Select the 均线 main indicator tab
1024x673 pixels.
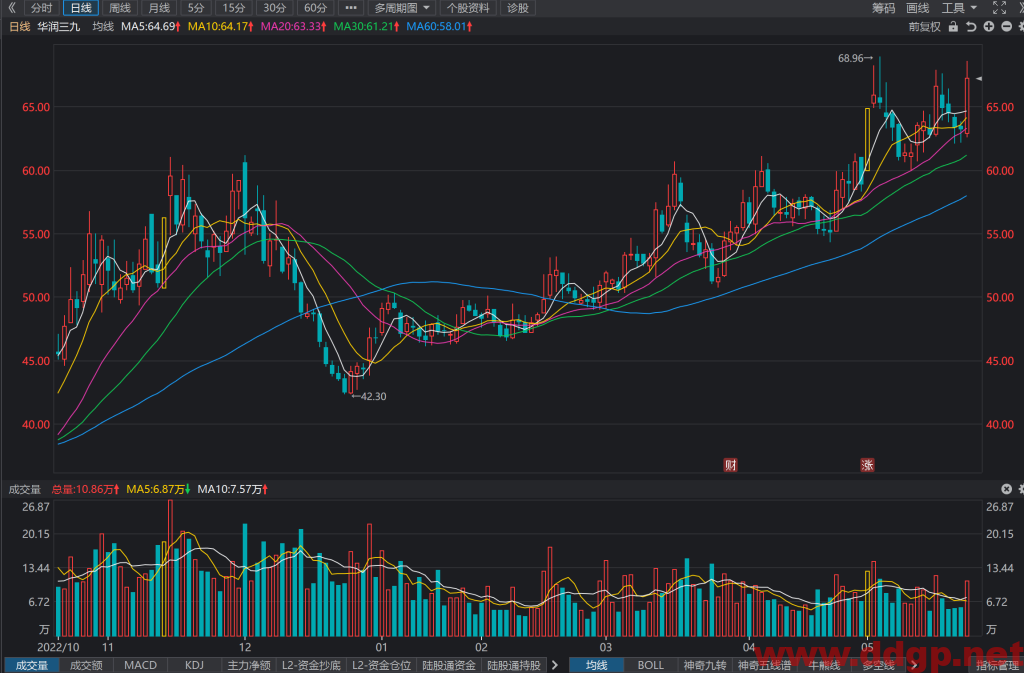(596, 665)
